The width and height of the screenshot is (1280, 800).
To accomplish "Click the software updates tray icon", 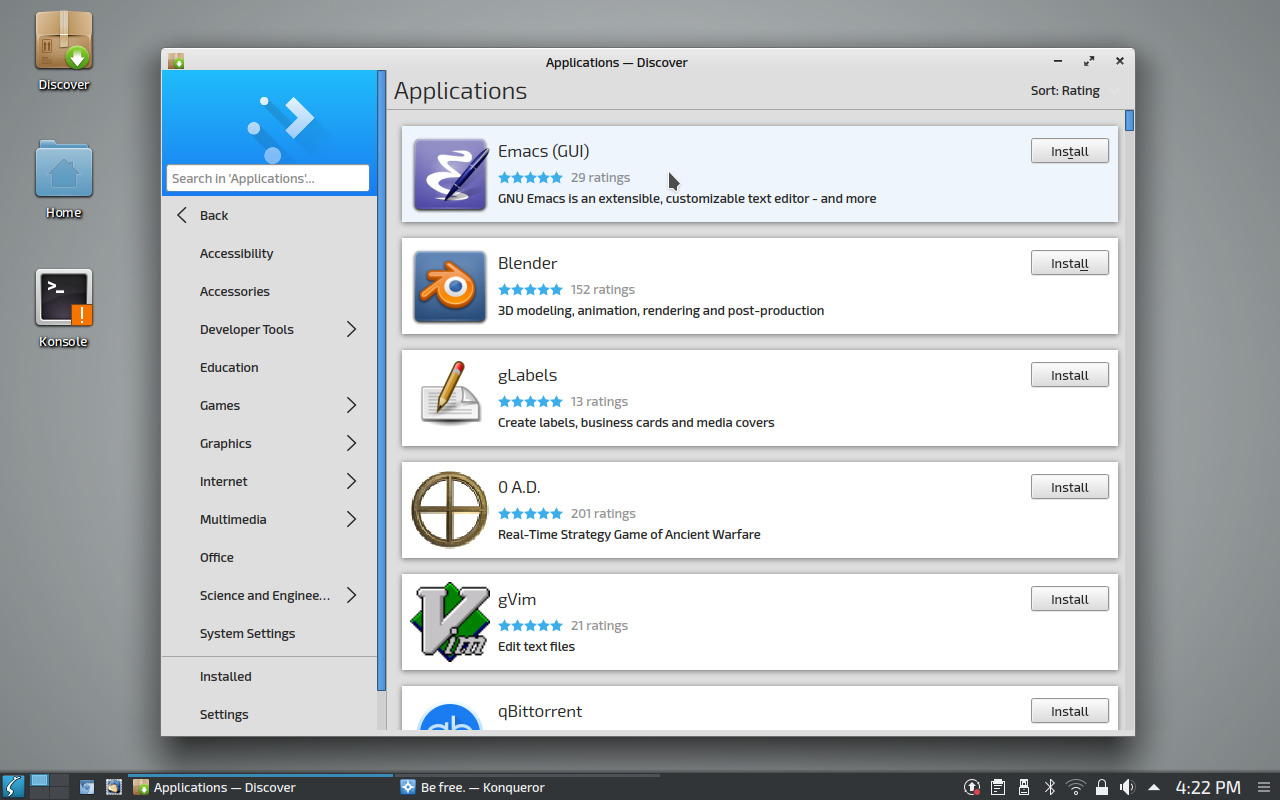I will pos(971,787).
